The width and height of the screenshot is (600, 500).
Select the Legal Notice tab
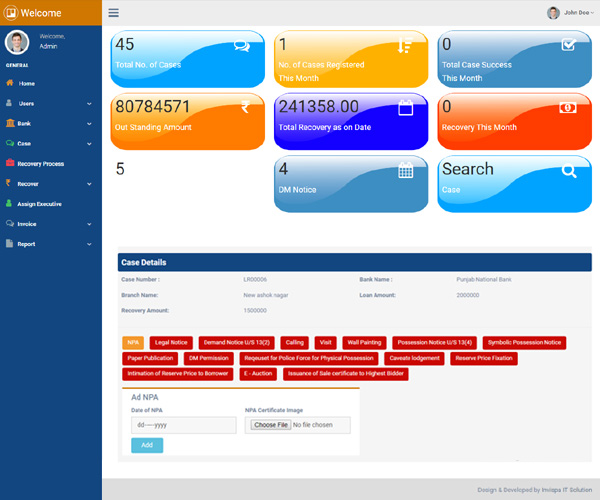click(171, 342)
